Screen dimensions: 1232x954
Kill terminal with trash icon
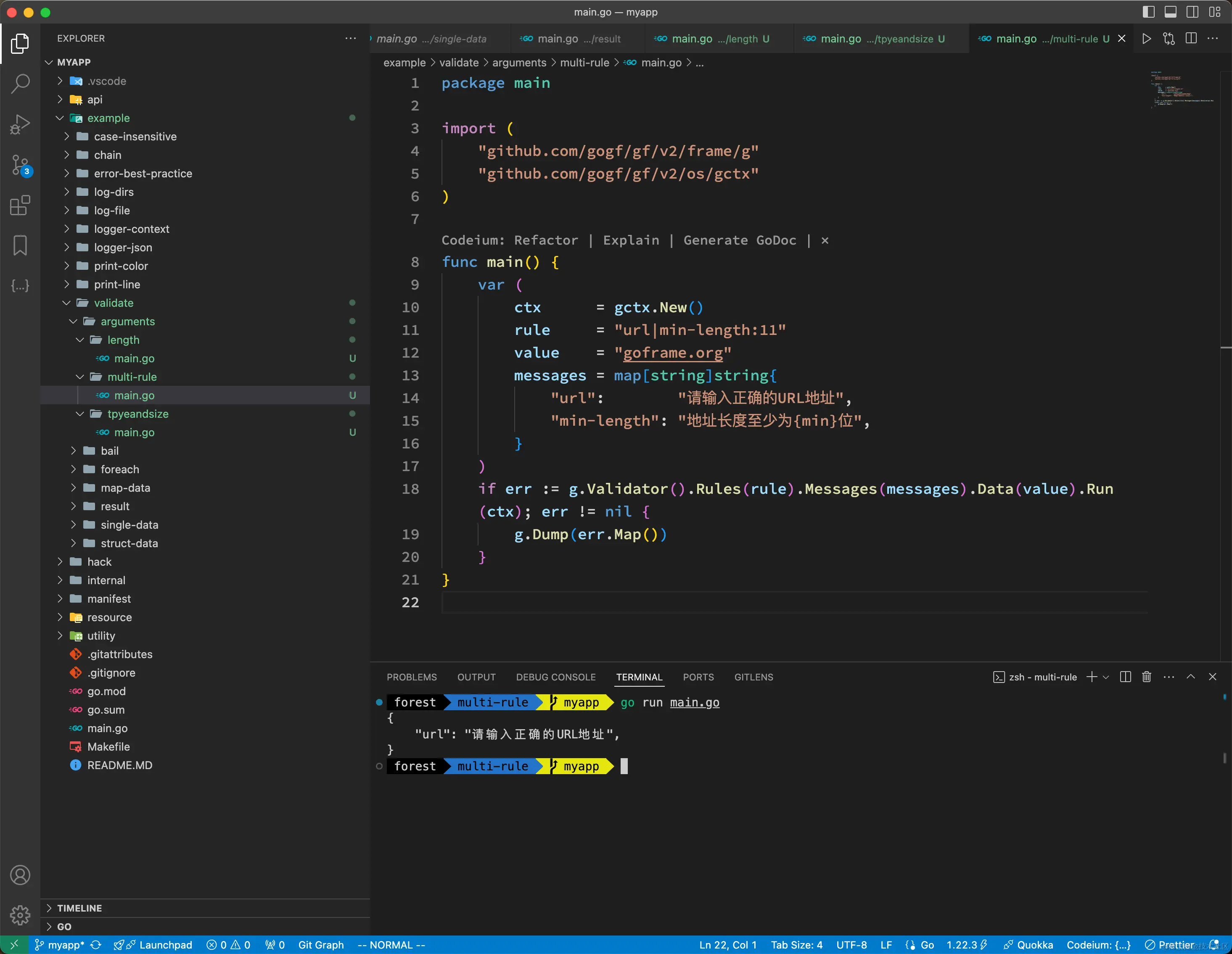(1147, 677)
